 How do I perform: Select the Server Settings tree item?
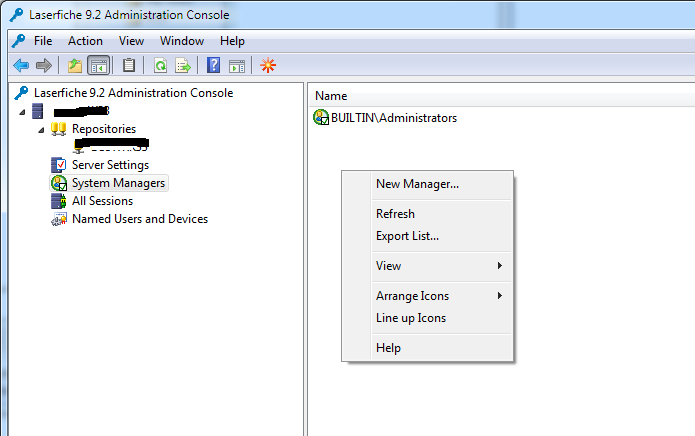(110, 165)
